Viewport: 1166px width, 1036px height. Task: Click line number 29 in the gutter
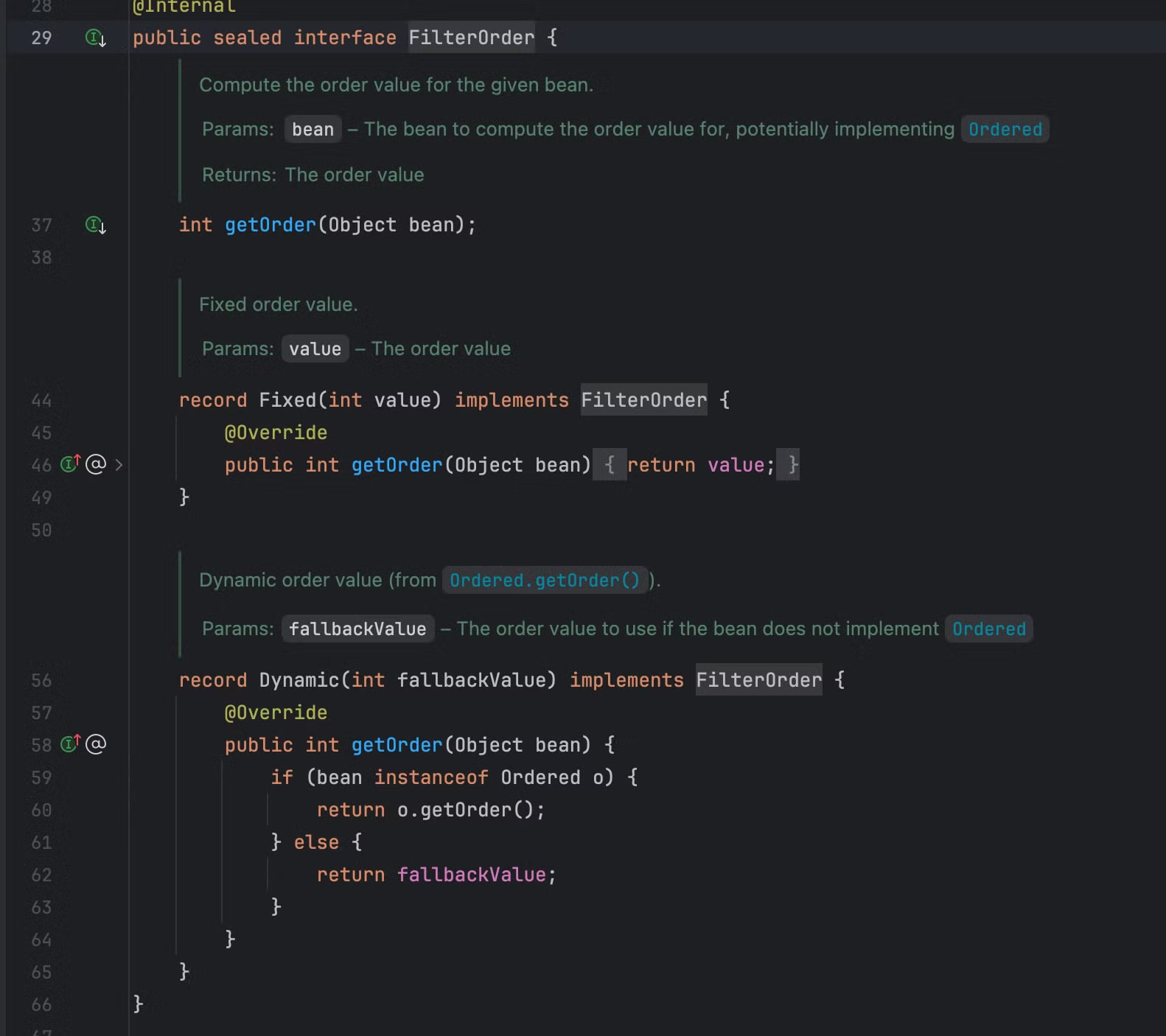tap(41, 38)
